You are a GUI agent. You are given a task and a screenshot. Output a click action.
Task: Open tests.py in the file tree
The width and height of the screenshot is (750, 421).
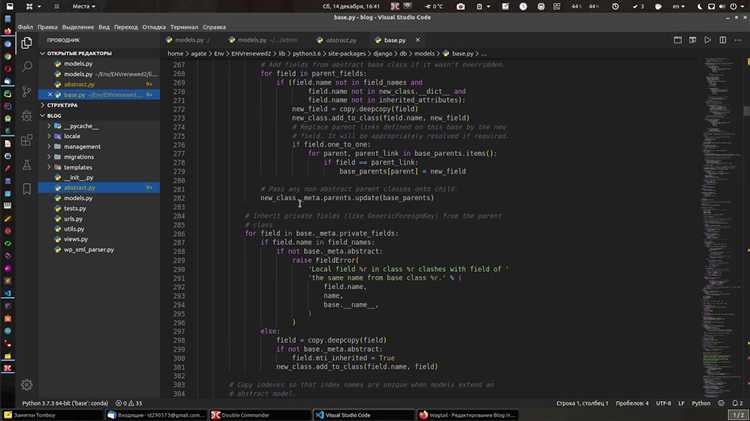[75, 209]
